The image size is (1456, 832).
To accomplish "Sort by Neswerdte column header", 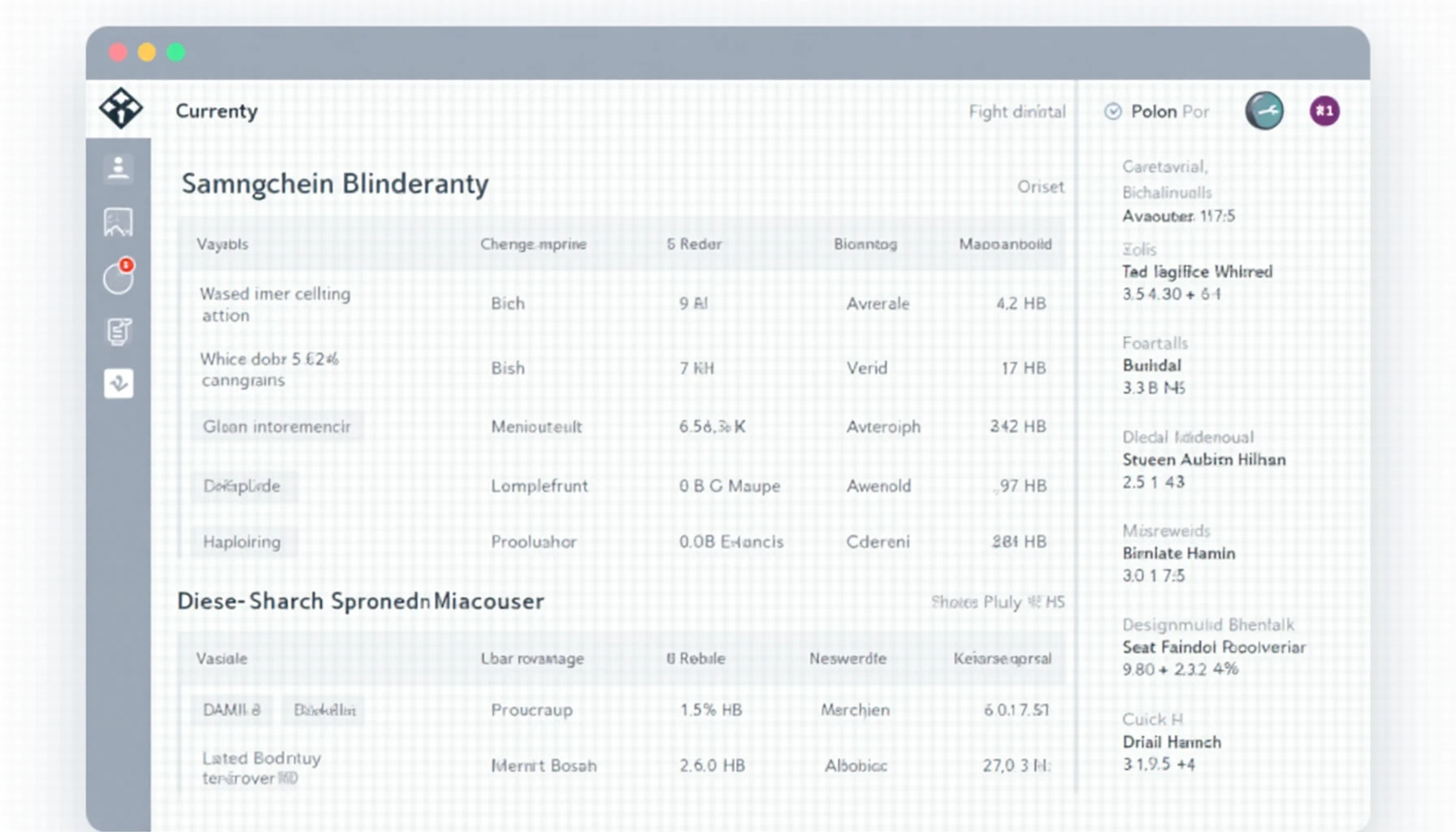I will [847, 659].
